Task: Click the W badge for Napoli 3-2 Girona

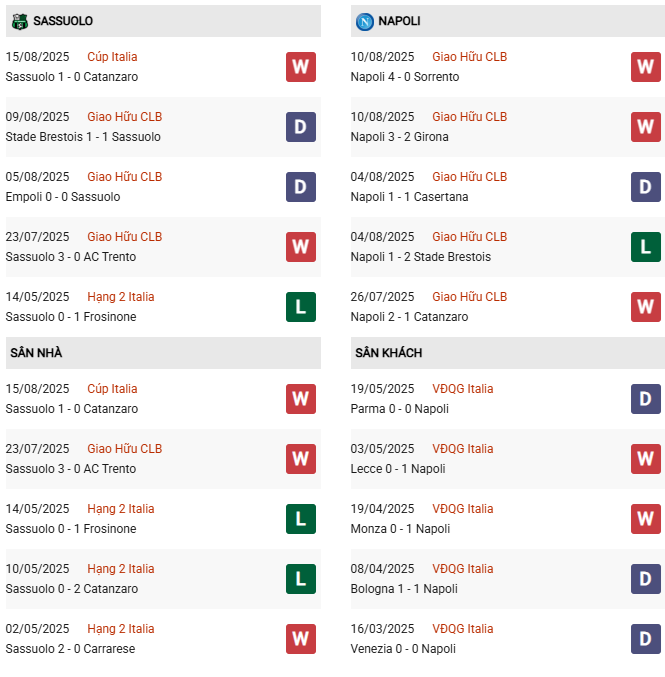Action: (645, 127)
